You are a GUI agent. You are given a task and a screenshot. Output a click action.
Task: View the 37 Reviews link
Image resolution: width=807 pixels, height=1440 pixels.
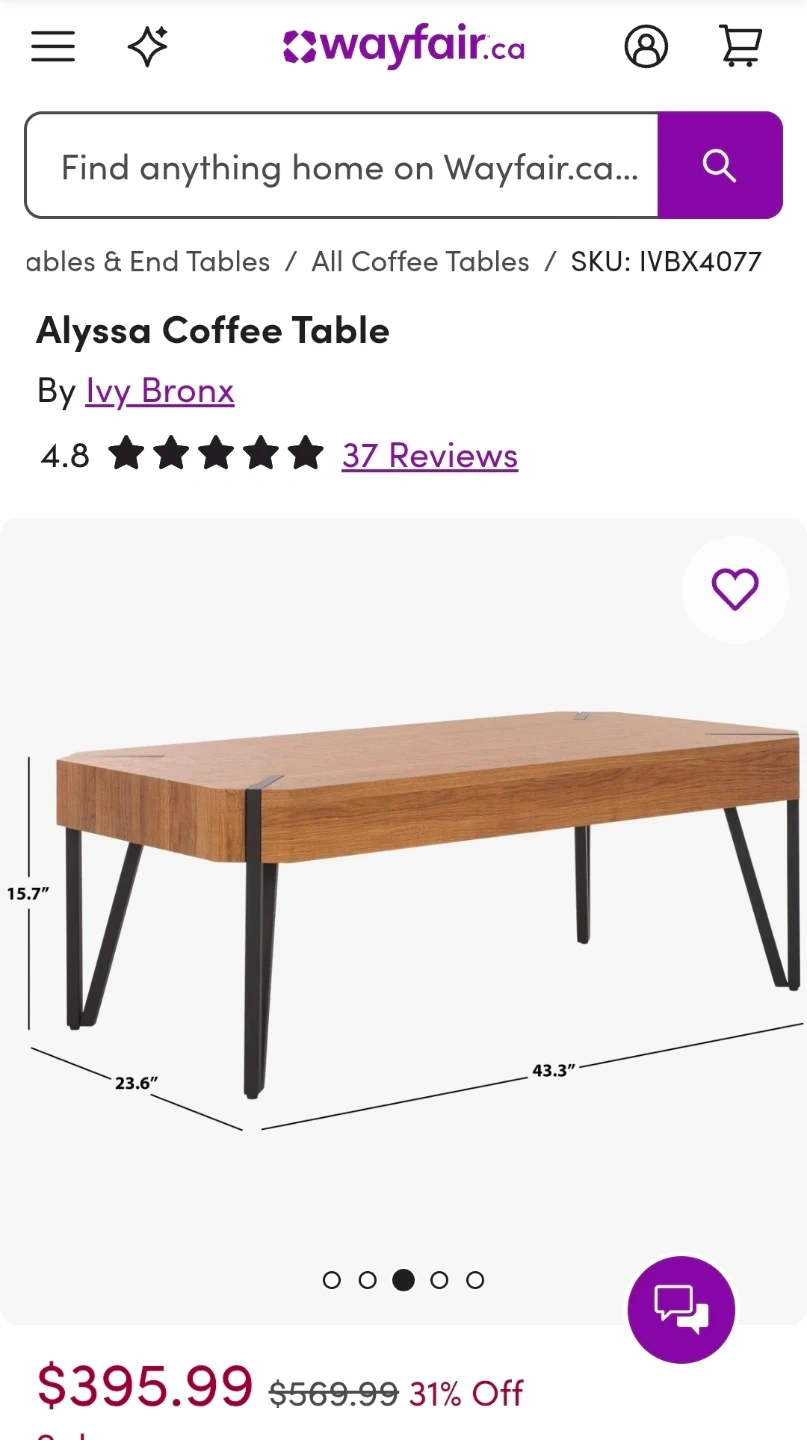pyautogui.click(x=430, y=456)
